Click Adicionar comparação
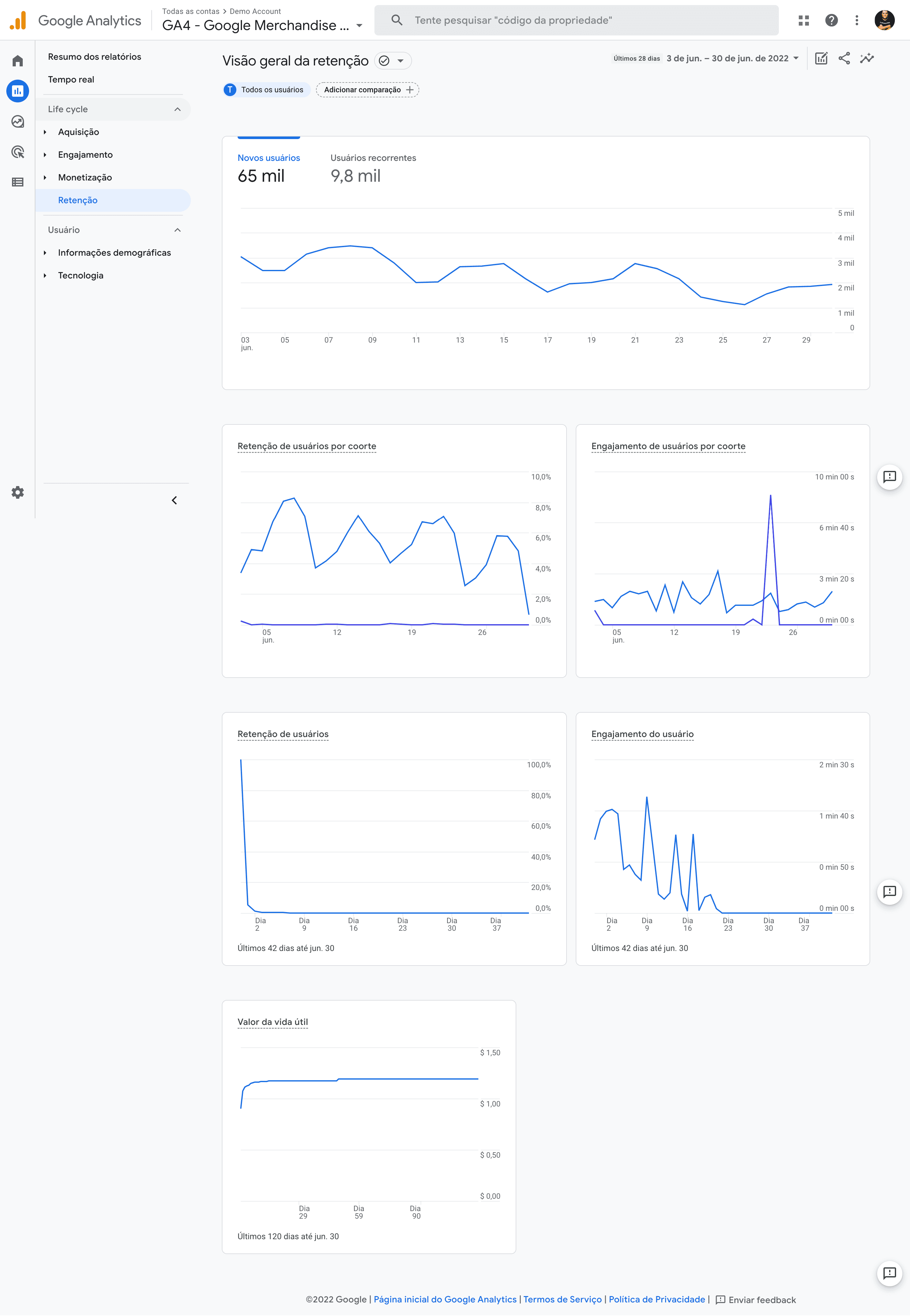Image resolution: width=910 pixels, height=1316 pixels. coord(367,89)
